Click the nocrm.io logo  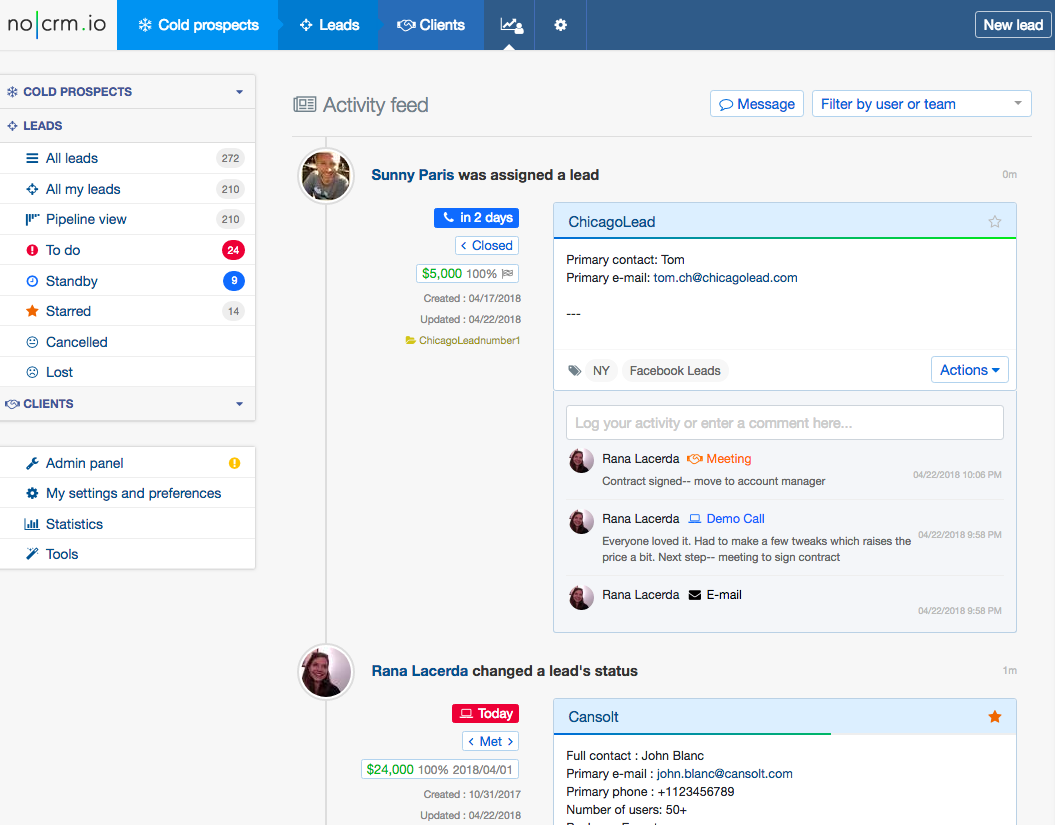pos(57,24)
